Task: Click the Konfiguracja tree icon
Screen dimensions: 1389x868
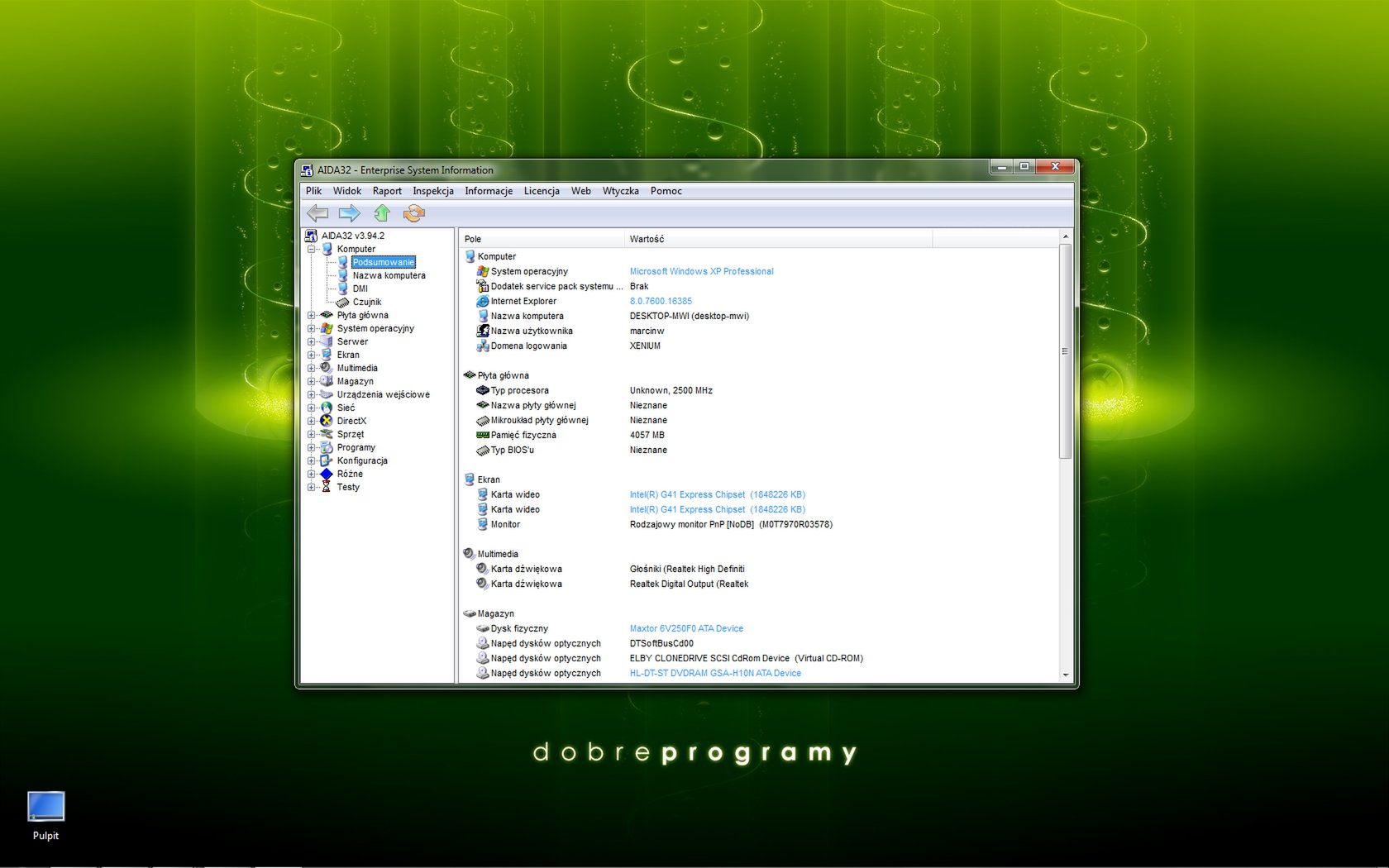Action: pyautogui.click(x=327, y=460)
